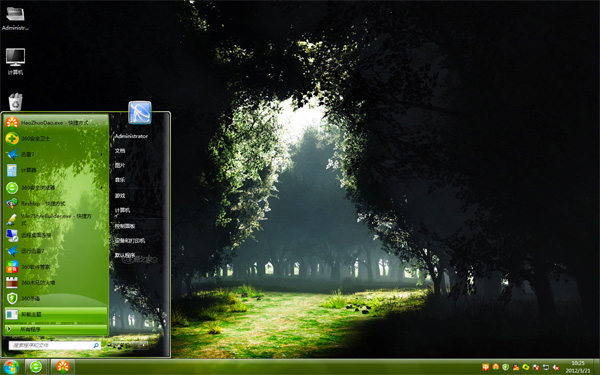The height and width of the screenshot is (375, 600).
Task: Open the QQ penguin tray icon
Action: tap(516, 367)
